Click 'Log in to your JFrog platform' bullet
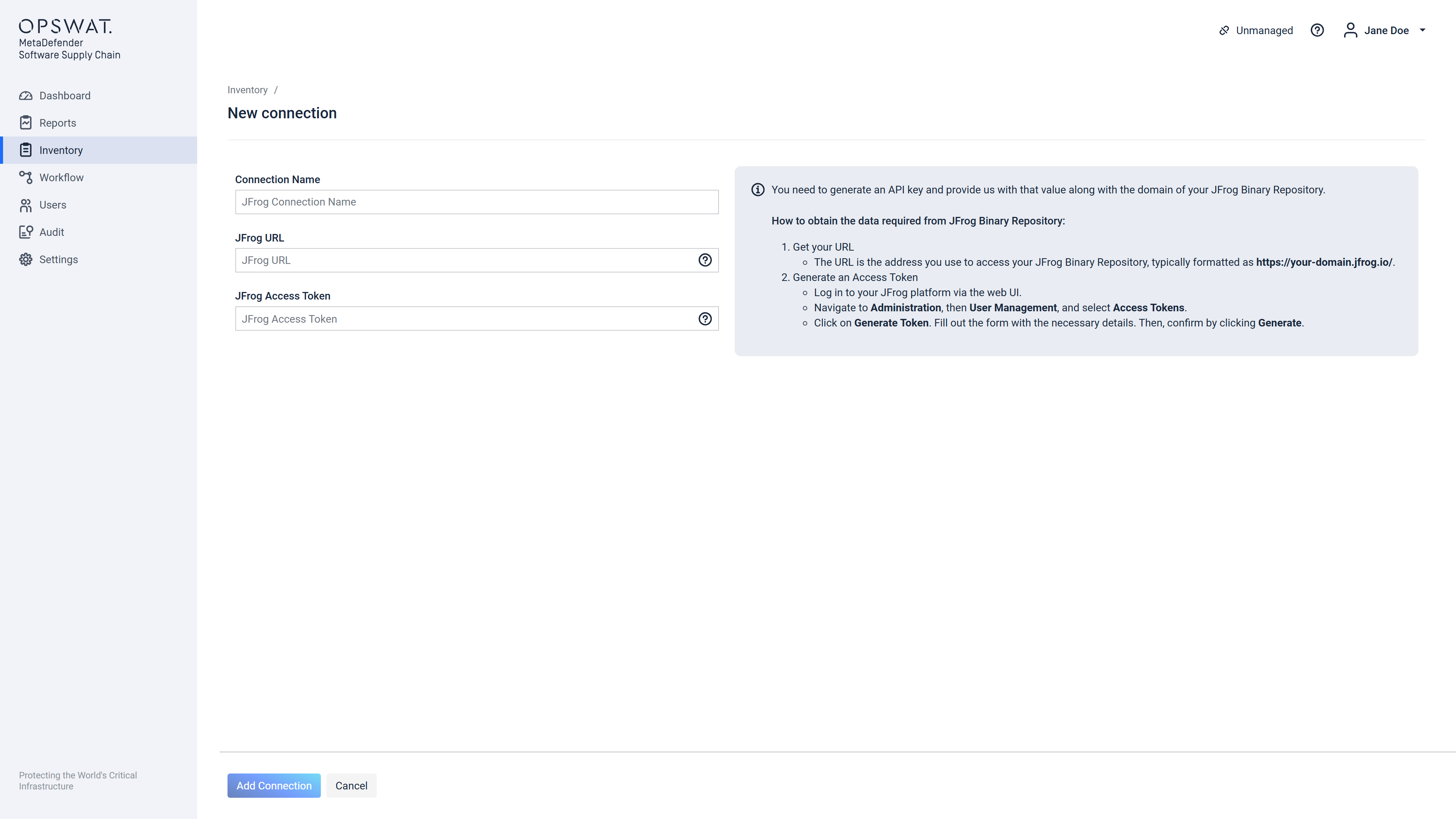 917,293
